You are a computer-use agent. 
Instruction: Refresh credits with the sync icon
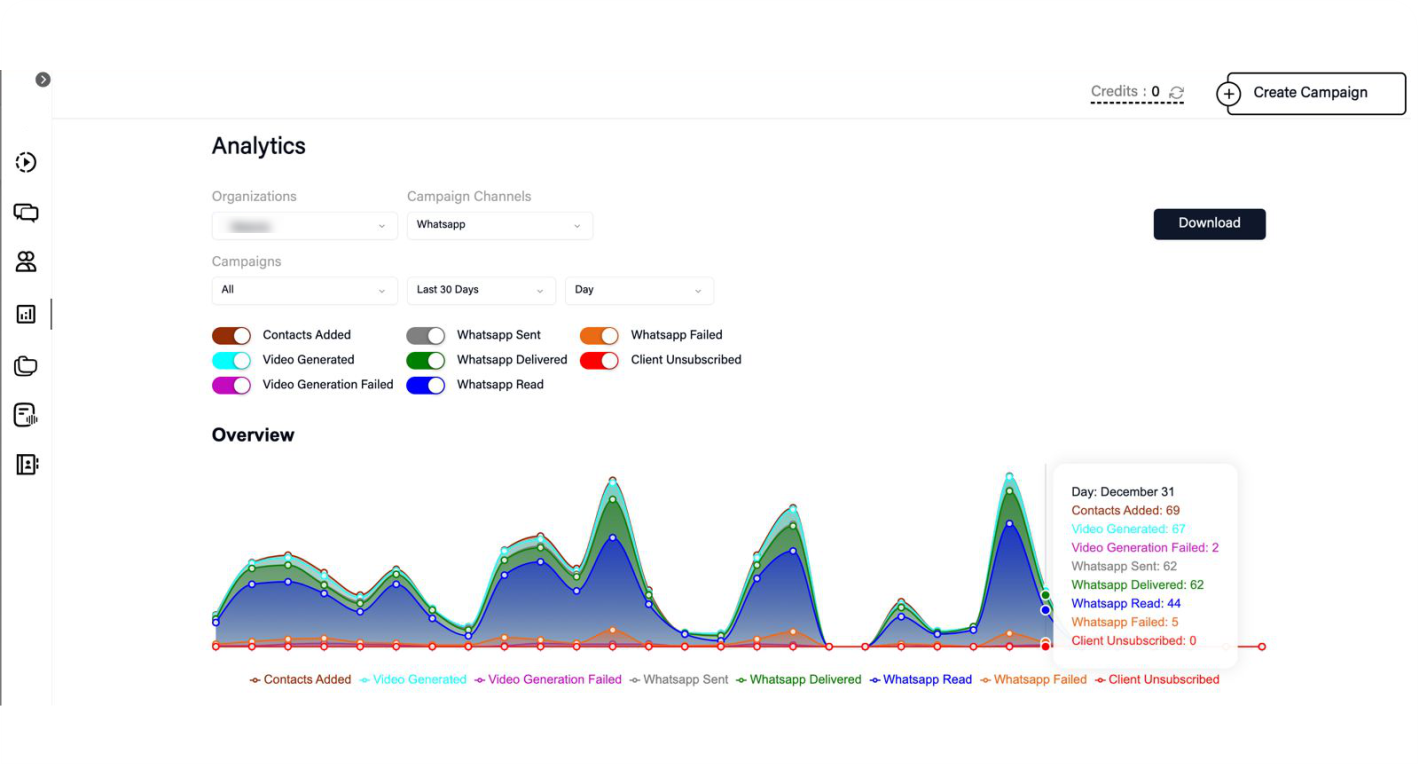click(1177, 93)
